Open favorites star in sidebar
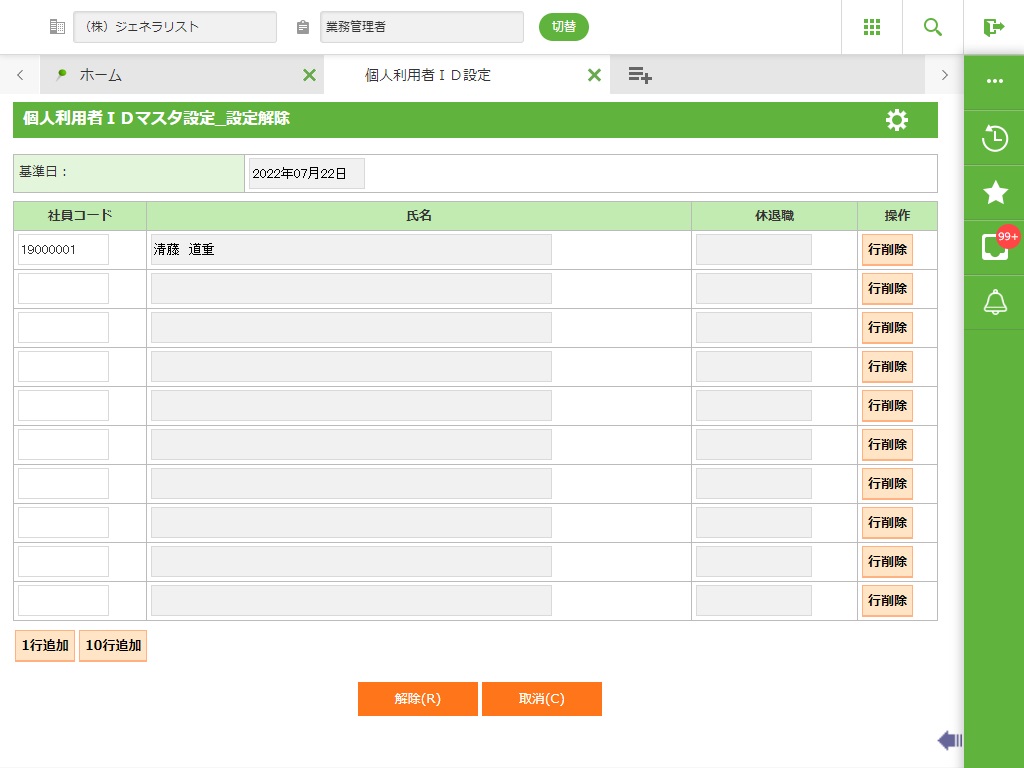Image resolution: width=1024 pixels, height=768 pixels. [x=995, y=193]
